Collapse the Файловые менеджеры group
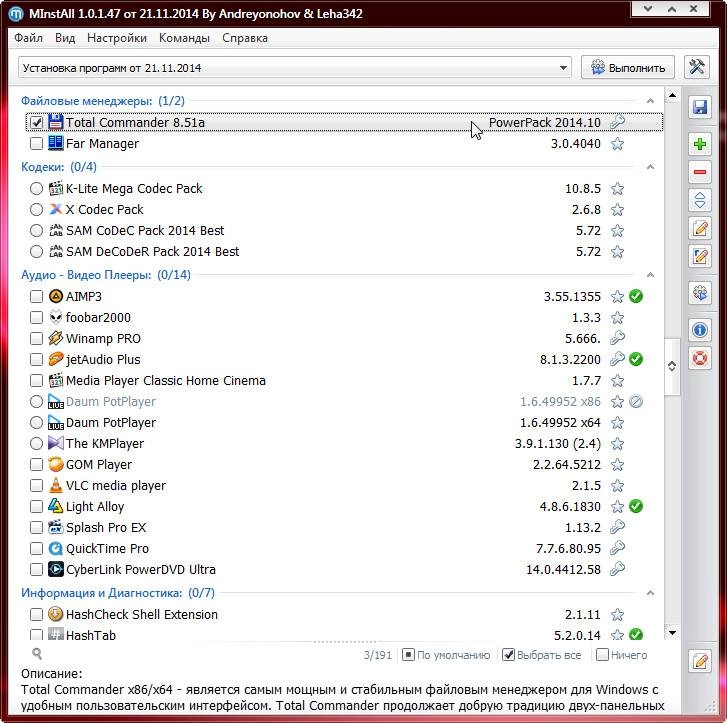Viewport: 727px width, 723px height. 650,101
